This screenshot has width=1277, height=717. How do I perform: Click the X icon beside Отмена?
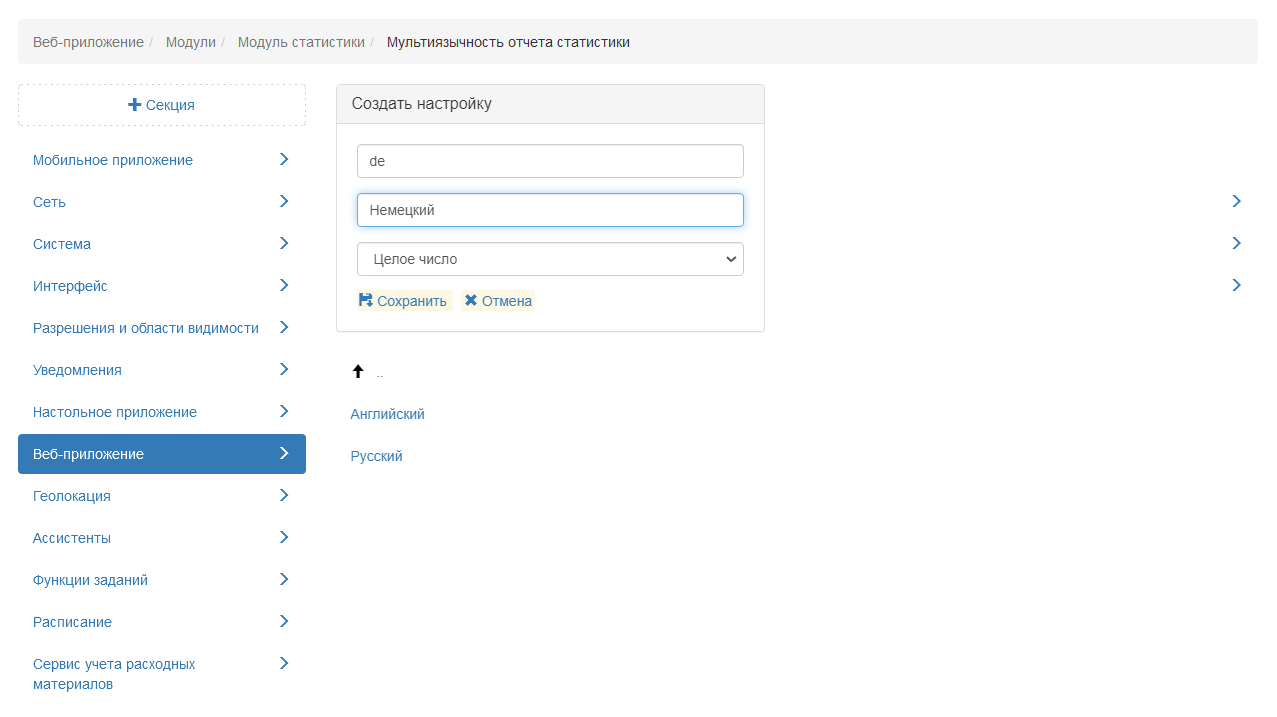[471, 300]
